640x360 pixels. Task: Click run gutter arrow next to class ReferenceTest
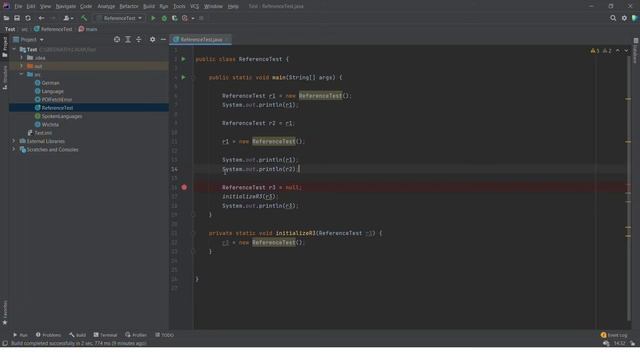pyautogui.click(x=184, y=59)
